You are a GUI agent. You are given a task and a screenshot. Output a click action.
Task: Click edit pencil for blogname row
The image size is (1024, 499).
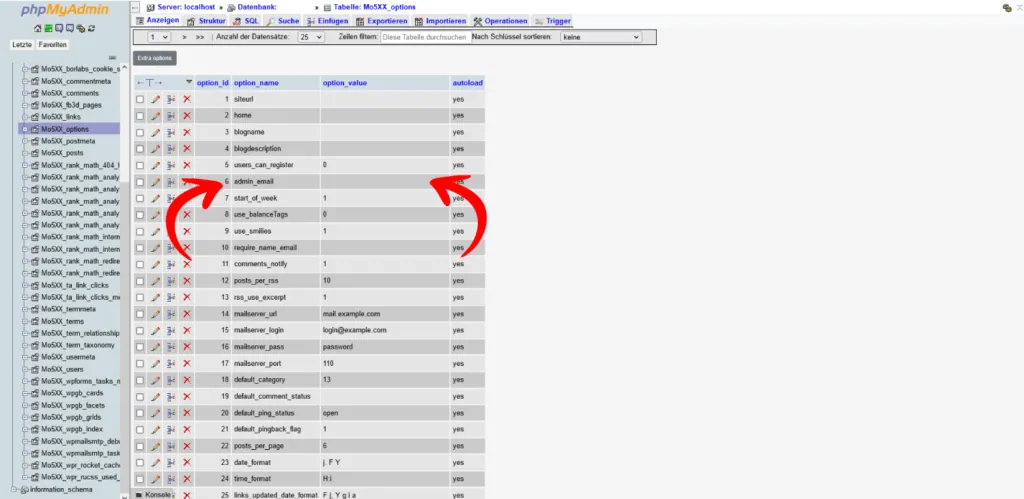[x=155, y=132]
